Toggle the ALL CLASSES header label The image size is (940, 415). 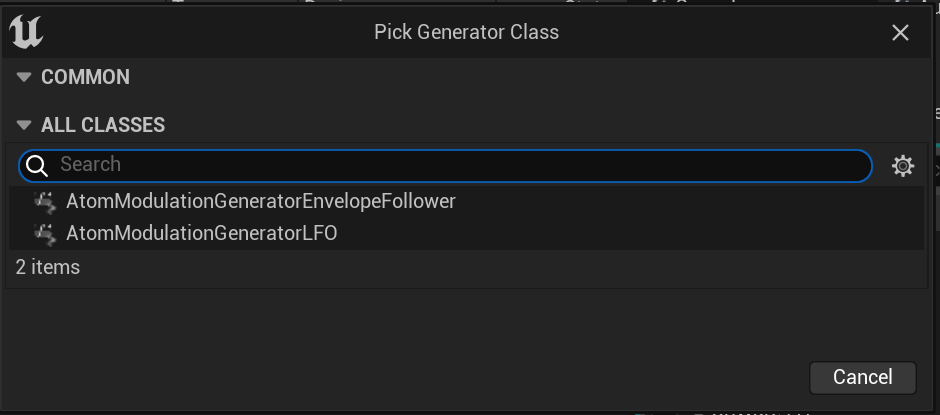tap(103, 125)
